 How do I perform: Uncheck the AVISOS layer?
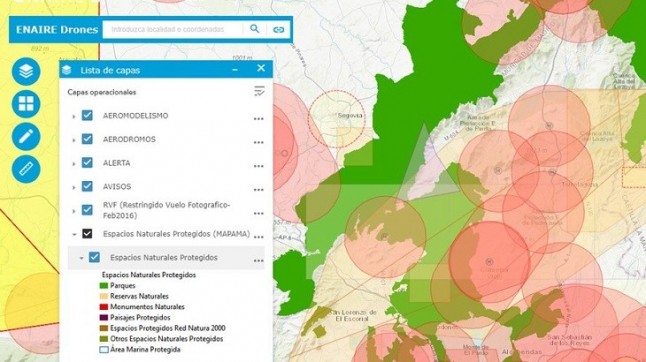(x=87, y=186)
